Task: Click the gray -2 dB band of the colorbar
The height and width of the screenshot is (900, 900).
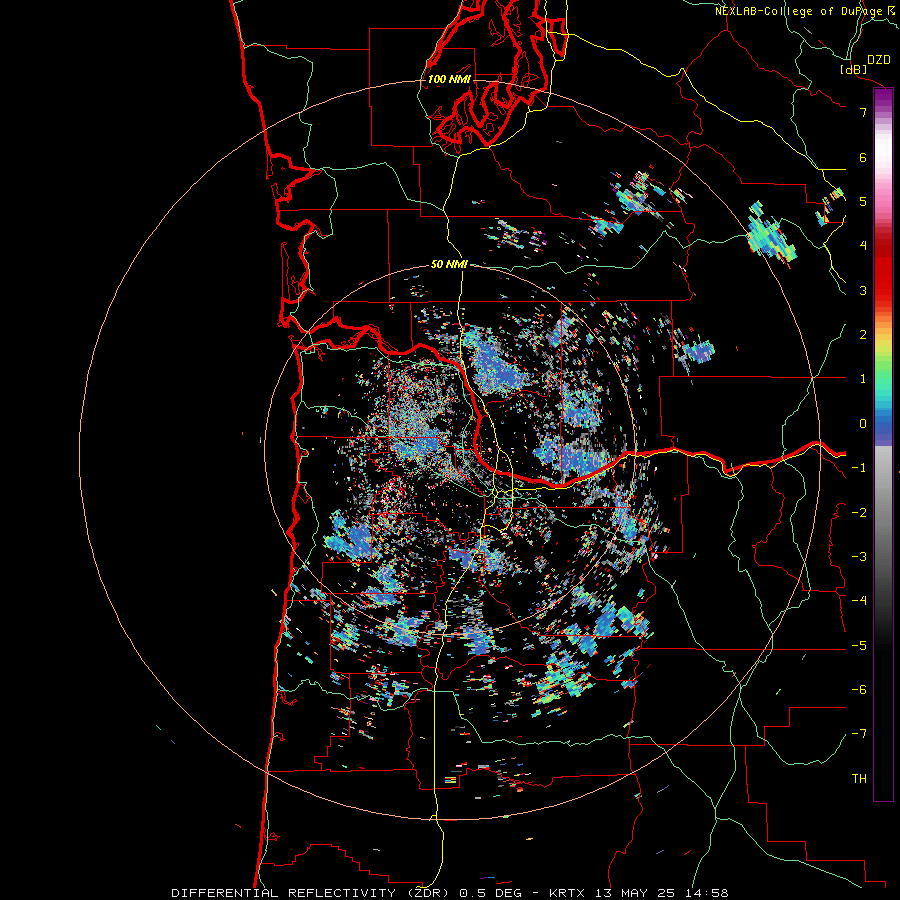Action: [x=883, y=513]
